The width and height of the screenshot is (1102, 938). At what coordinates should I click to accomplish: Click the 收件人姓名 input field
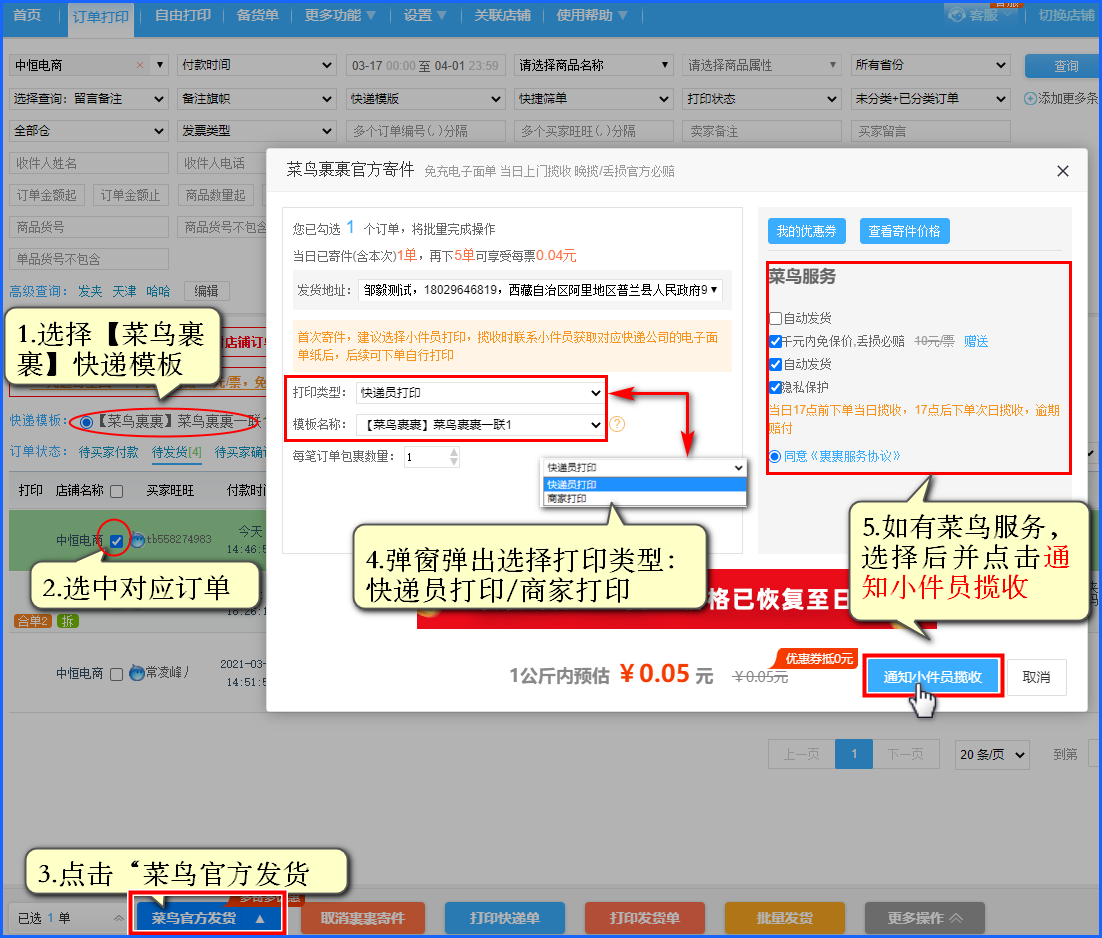point(89,163)
